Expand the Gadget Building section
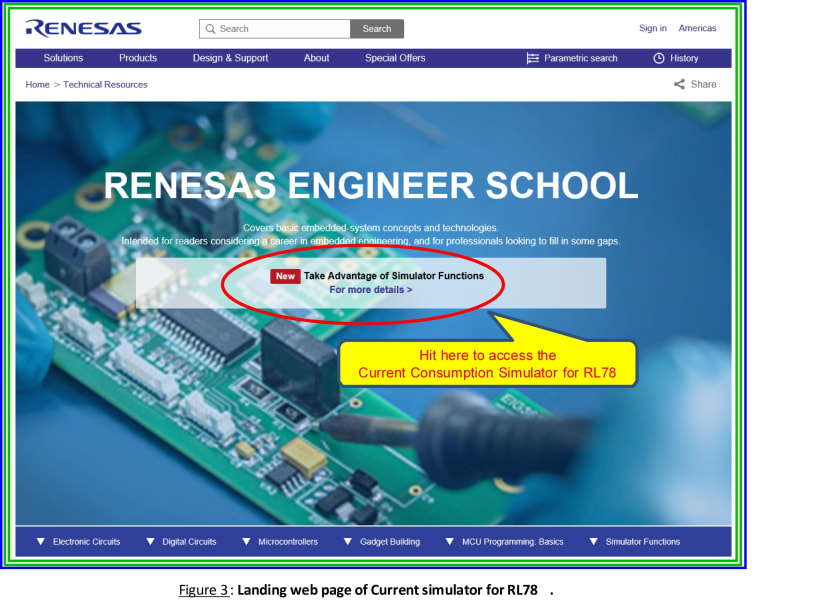Image resolution: width=829 pixels, height=616 pixels. [382, 541]
